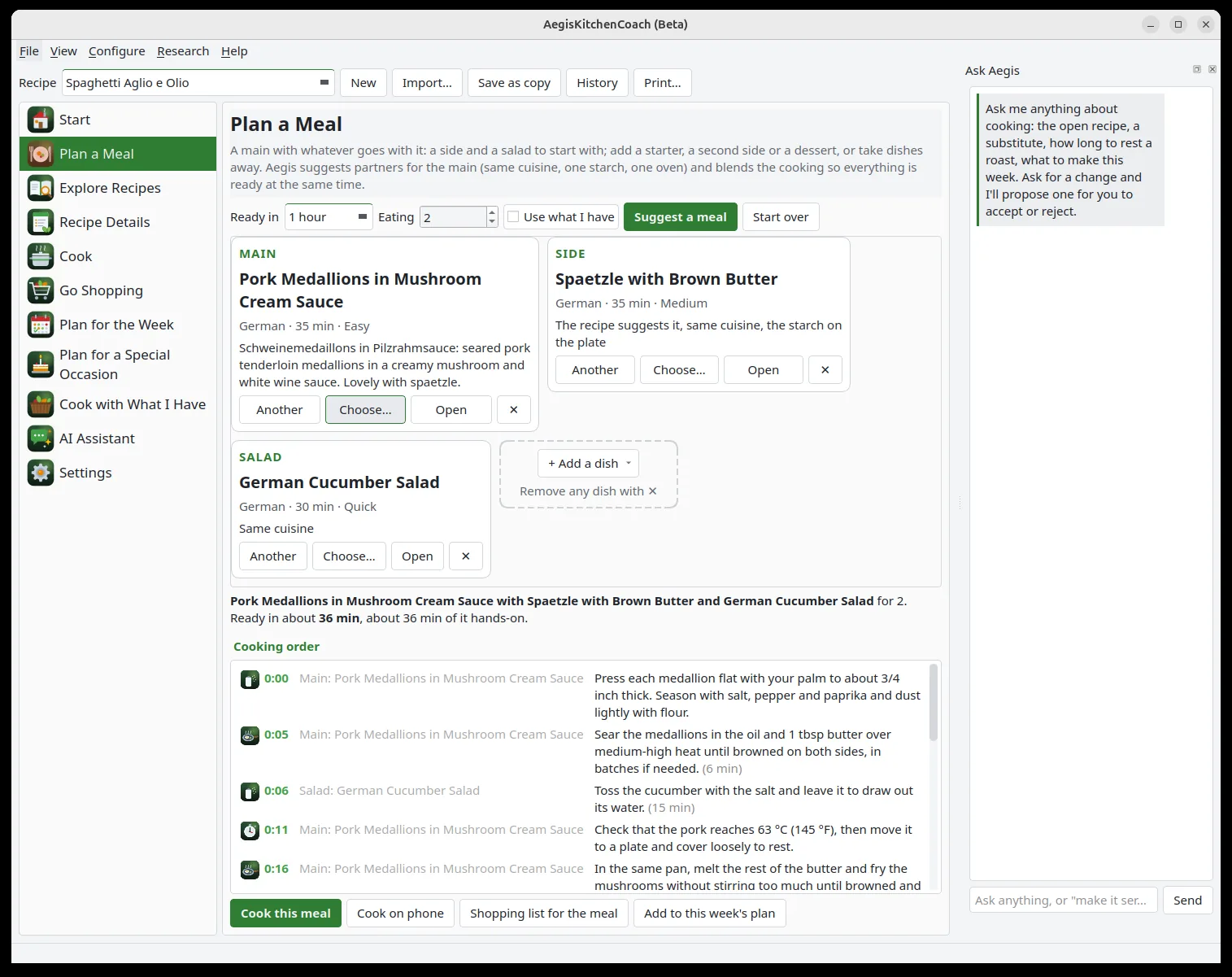Remove the Spaetzle side dish with ✕
1232x977 pixels.
click(825, 369)
